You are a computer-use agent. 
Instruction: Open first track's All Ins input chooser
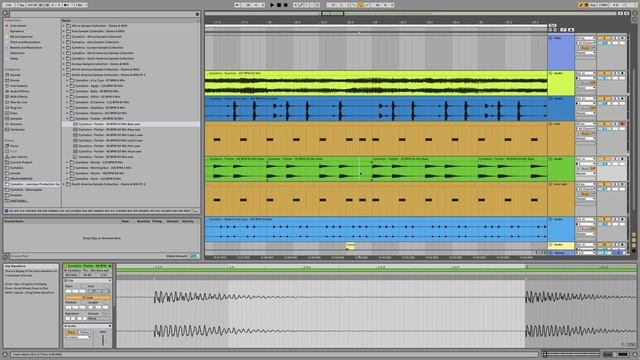(x=586, y=38)
